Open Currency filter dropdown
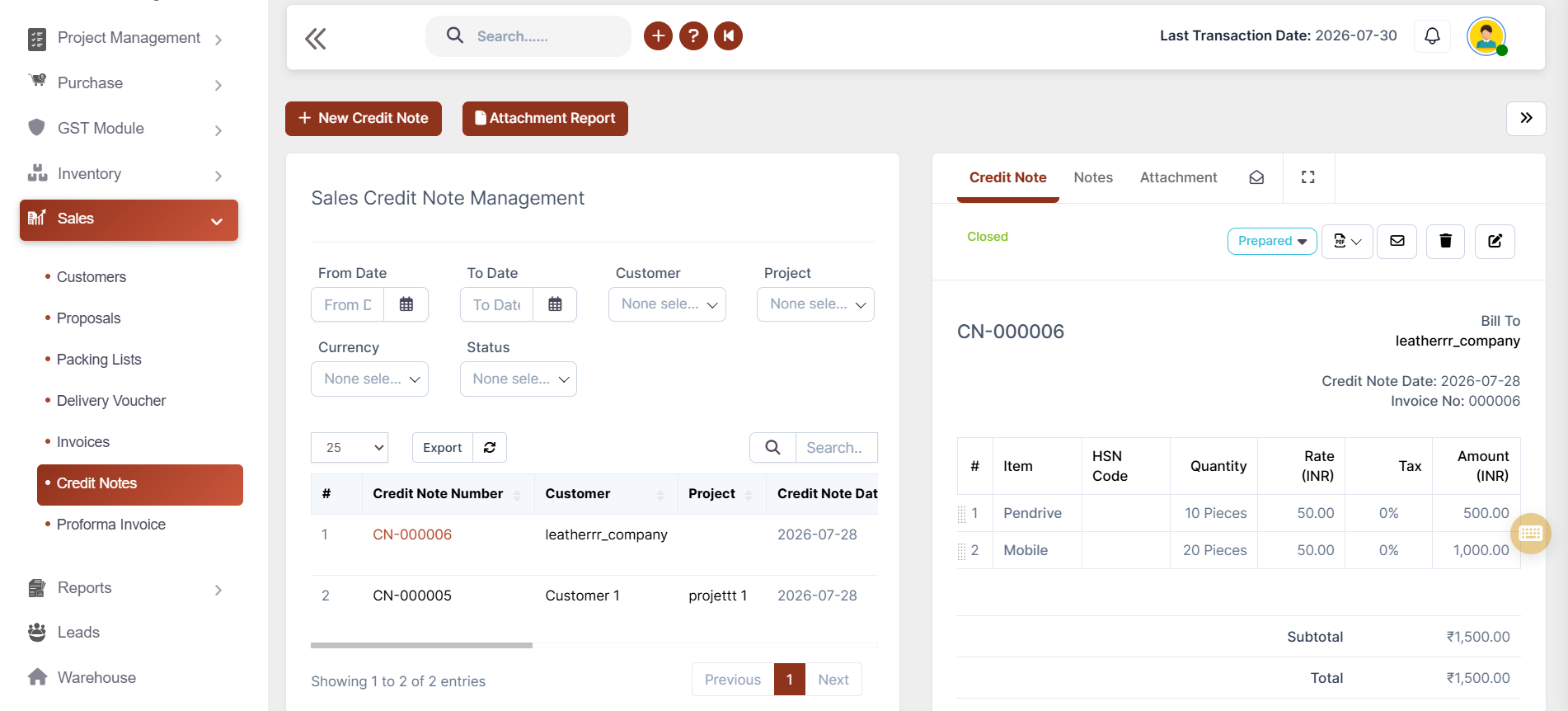This screenshot has width=1568, height=711. point(369,379)
